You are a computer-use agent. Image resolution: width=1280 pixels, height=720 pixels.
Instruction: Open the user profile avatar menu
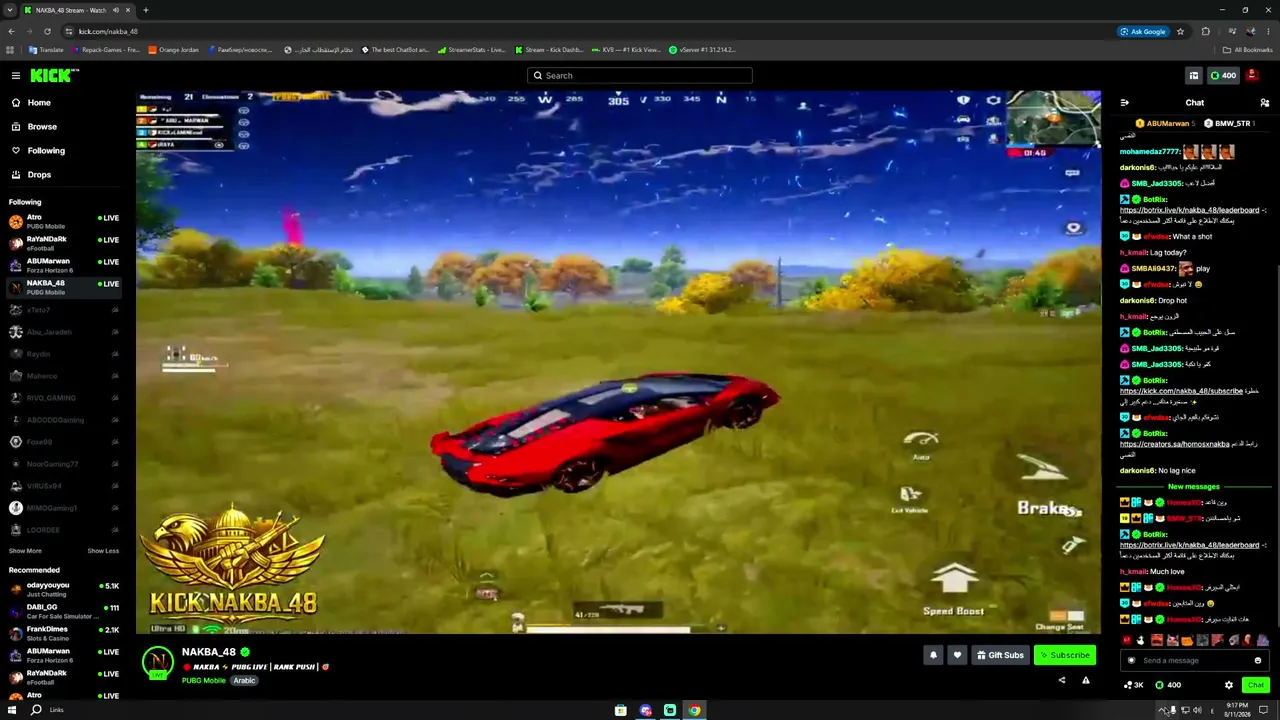tap(1252, 75)
